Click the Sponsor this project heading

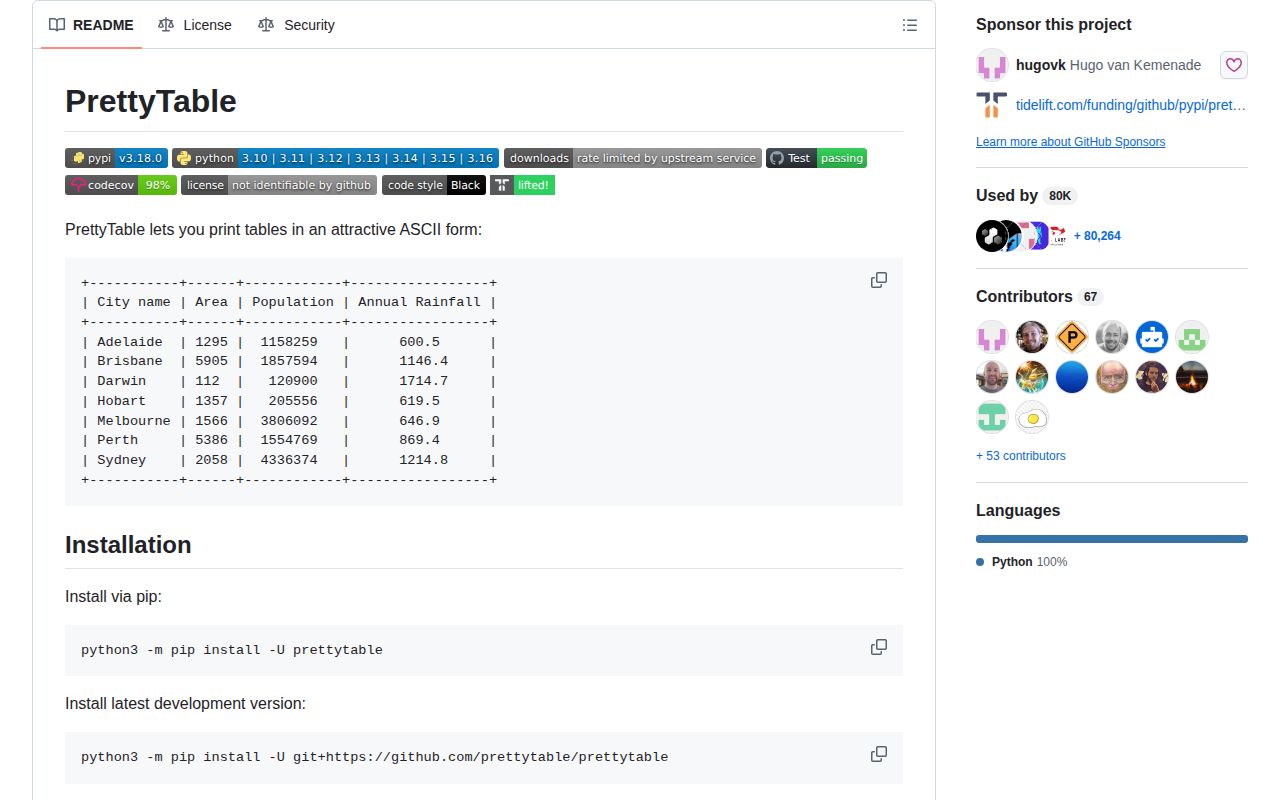pyautogui.click(x=1054, y=25)
